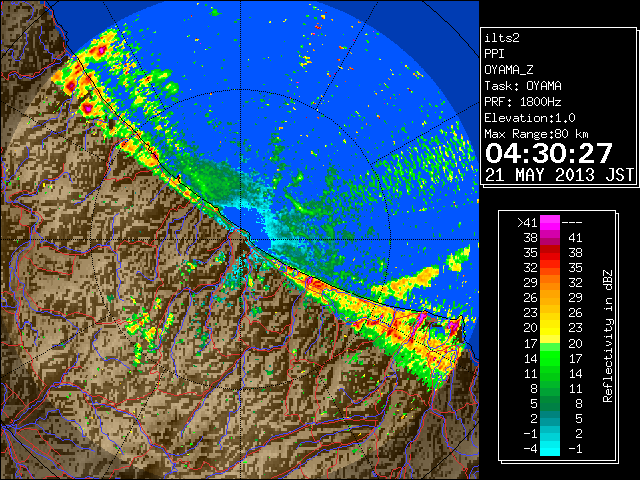Pick the red-orange 32–35 dBZ legend swatch

(550, 268)
